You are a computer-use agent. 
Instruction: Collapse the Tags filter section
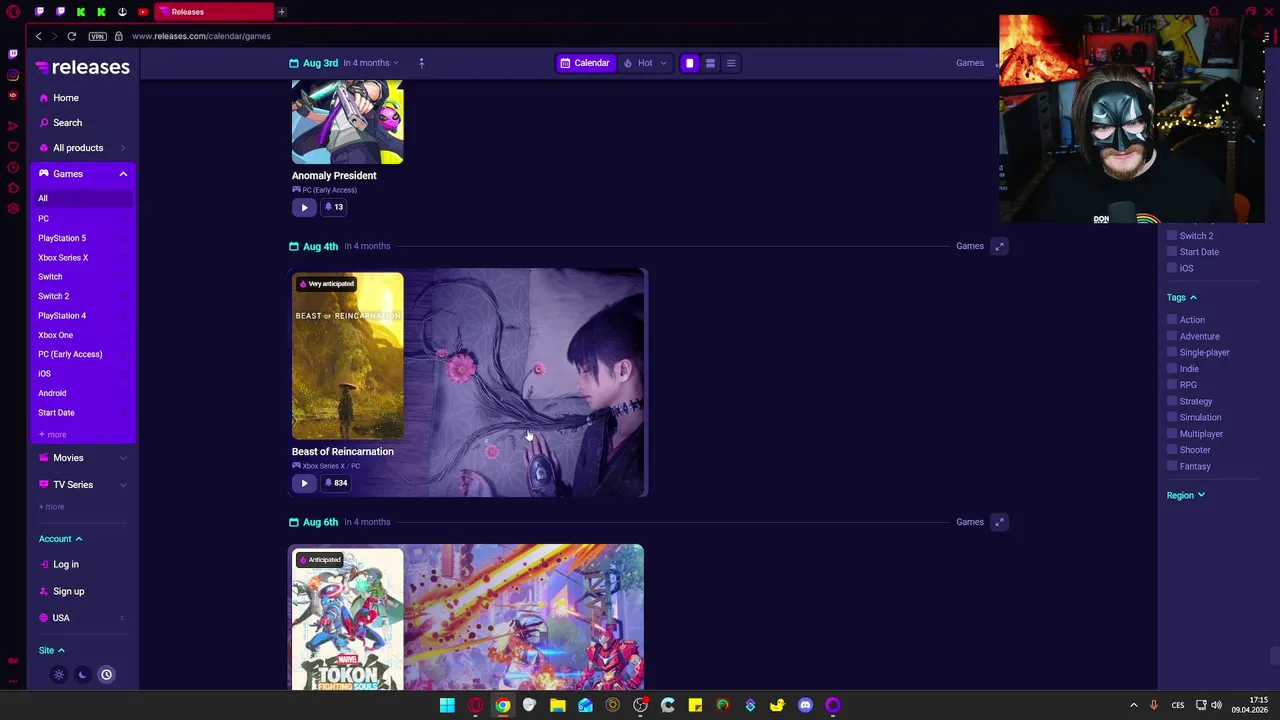(x=1182, y=297)
